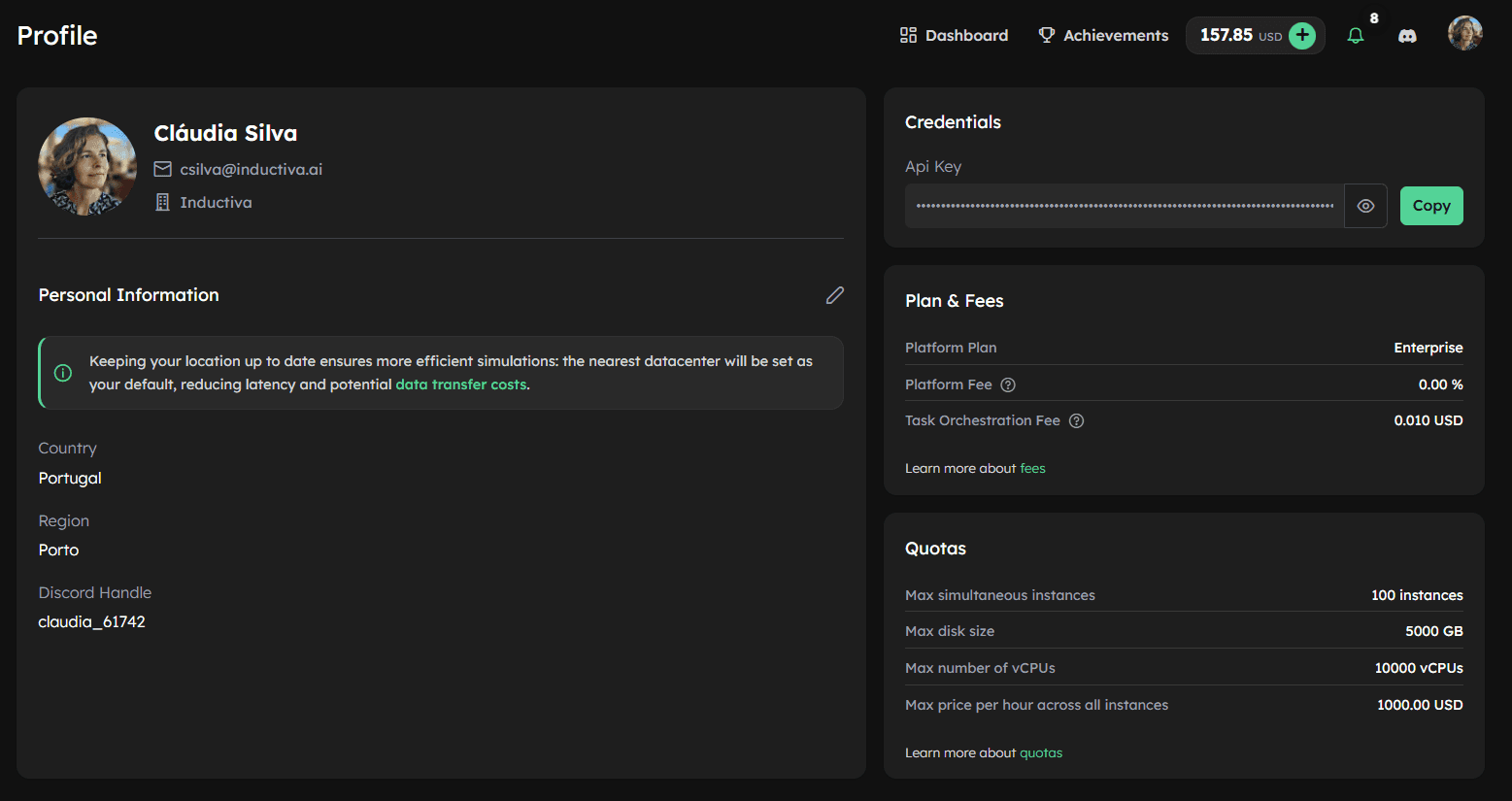
Task: Click the email icon next to csilva@inductiva.ai
Action: (162, 168)
